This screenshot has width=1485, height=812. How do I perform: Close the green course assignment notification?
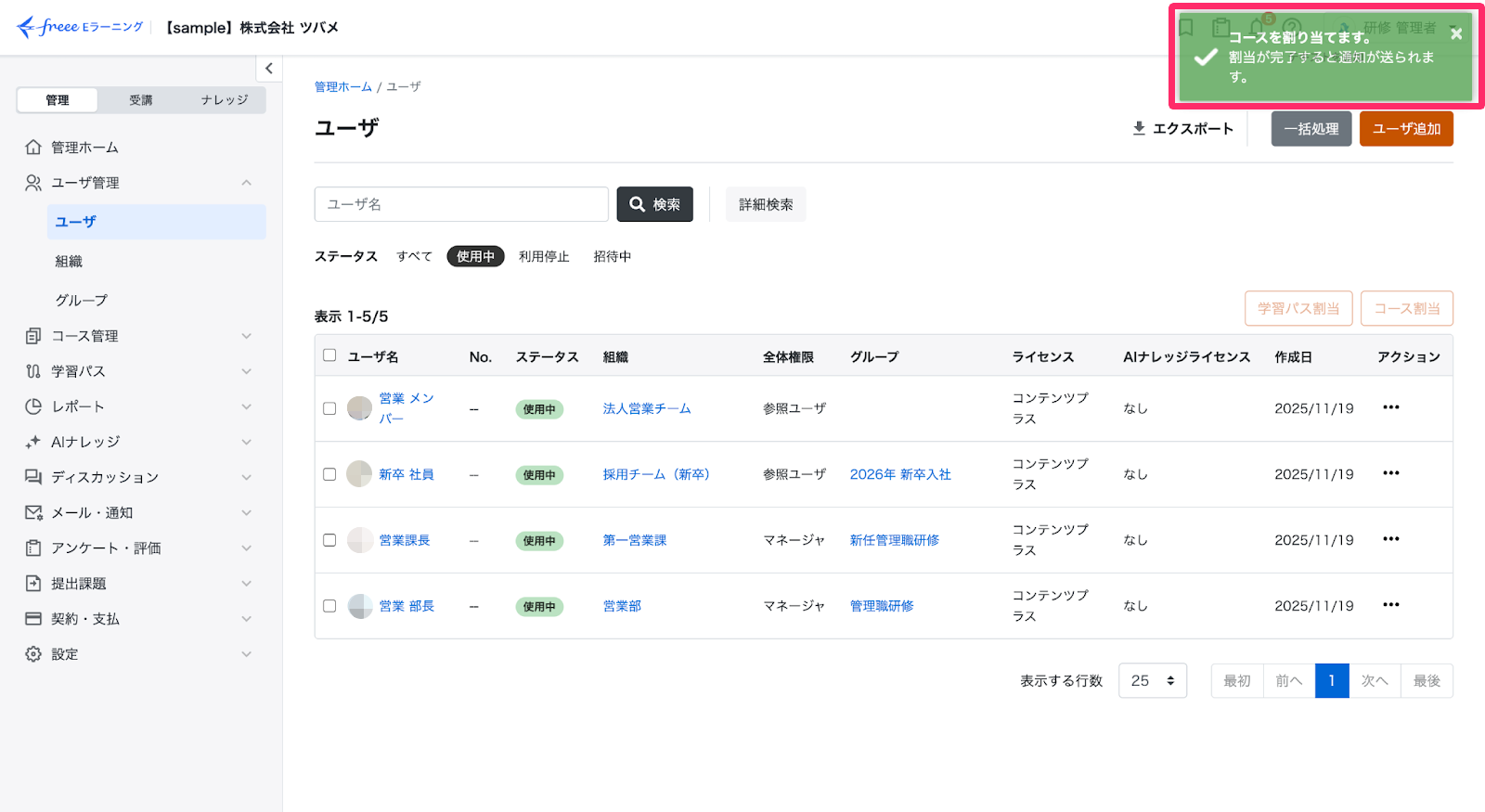tap(1456, 33)
